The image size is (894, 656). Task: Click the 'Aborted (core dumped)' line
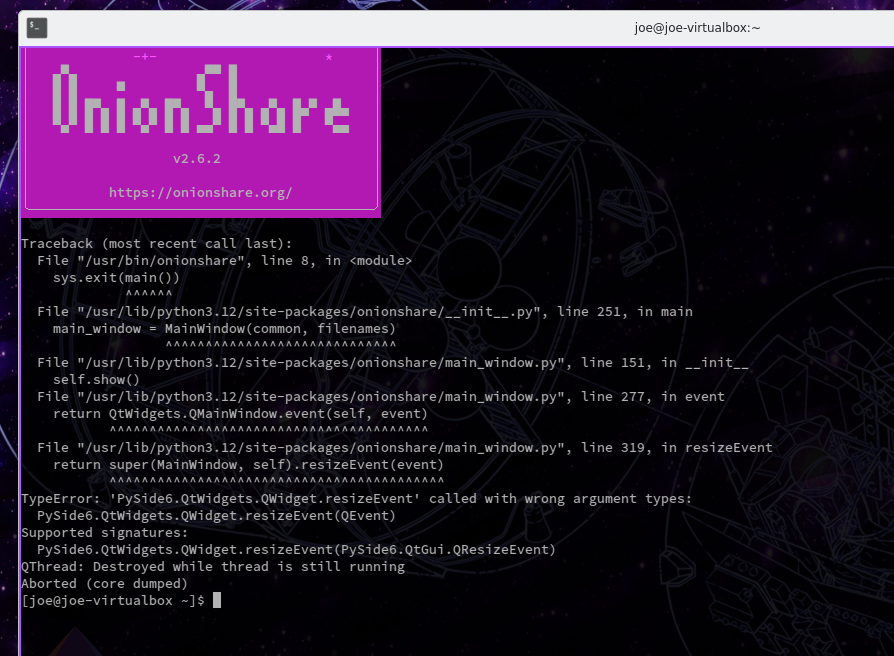(x=104, y=584)
